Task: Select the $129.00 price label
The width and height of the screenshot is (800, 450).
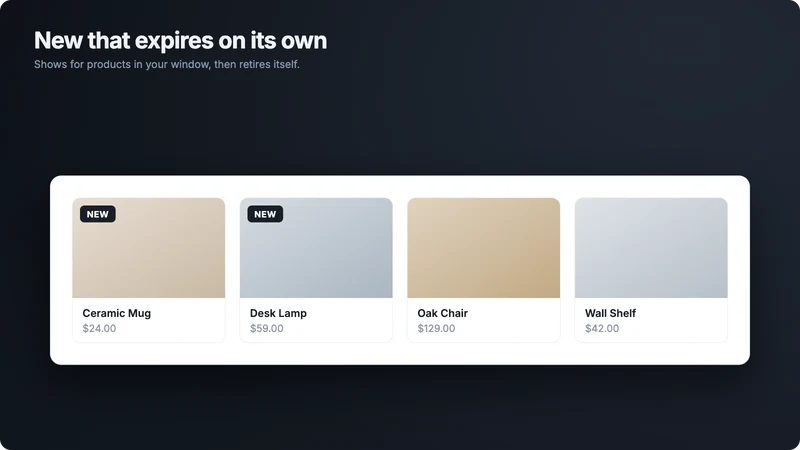Action: (436, 329)
